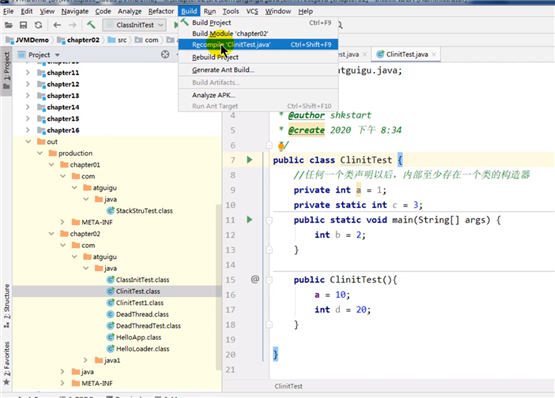The image size is (555, 398).
Task: Open the Refactor menu
Action: coord(161,11)
